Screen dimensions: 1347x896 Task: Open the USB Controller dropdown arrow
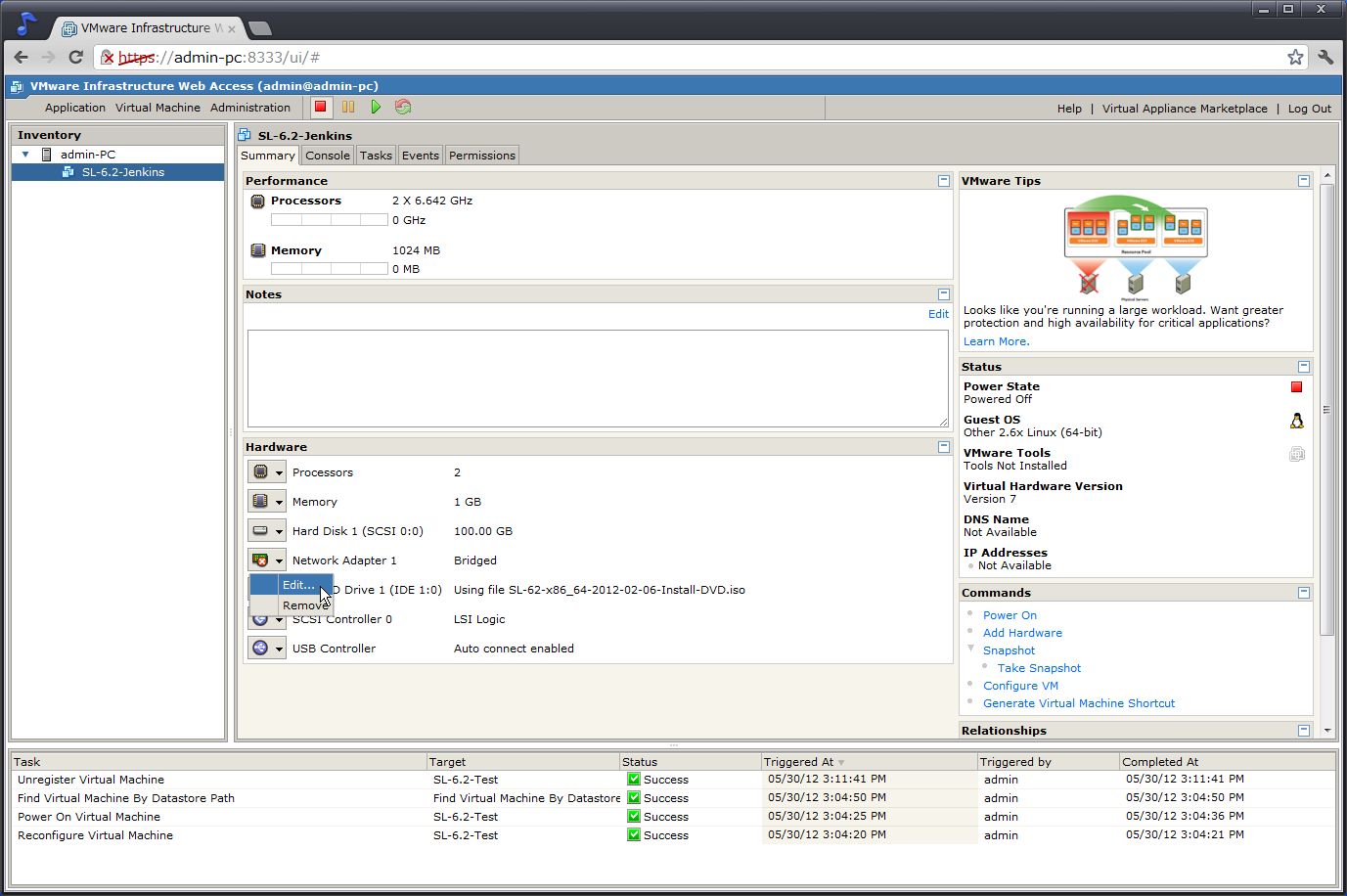click(x=279, y=649)
